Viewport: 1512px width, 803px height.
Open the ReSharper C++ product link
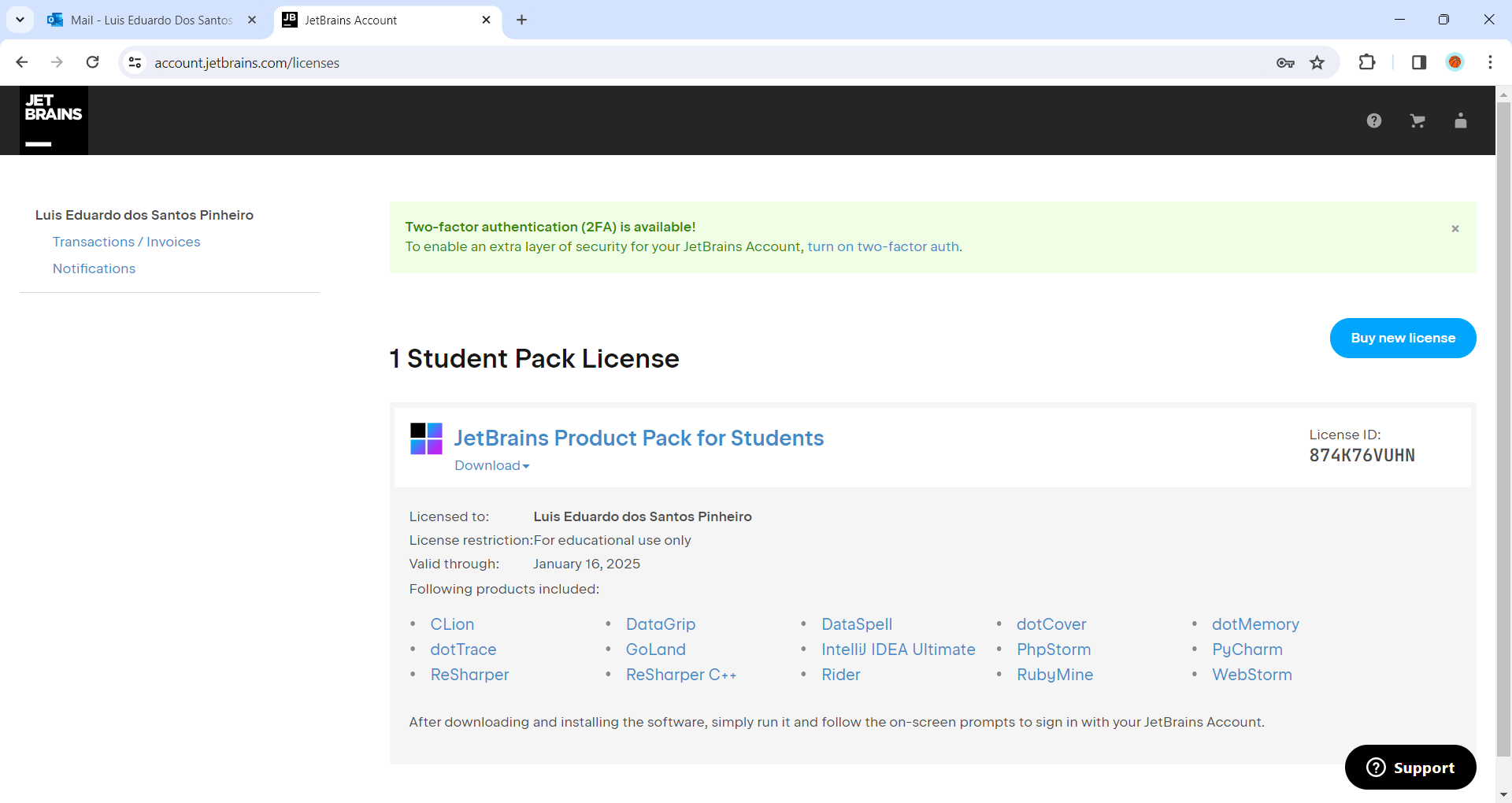pyautogui.click(x=681, y=675)
